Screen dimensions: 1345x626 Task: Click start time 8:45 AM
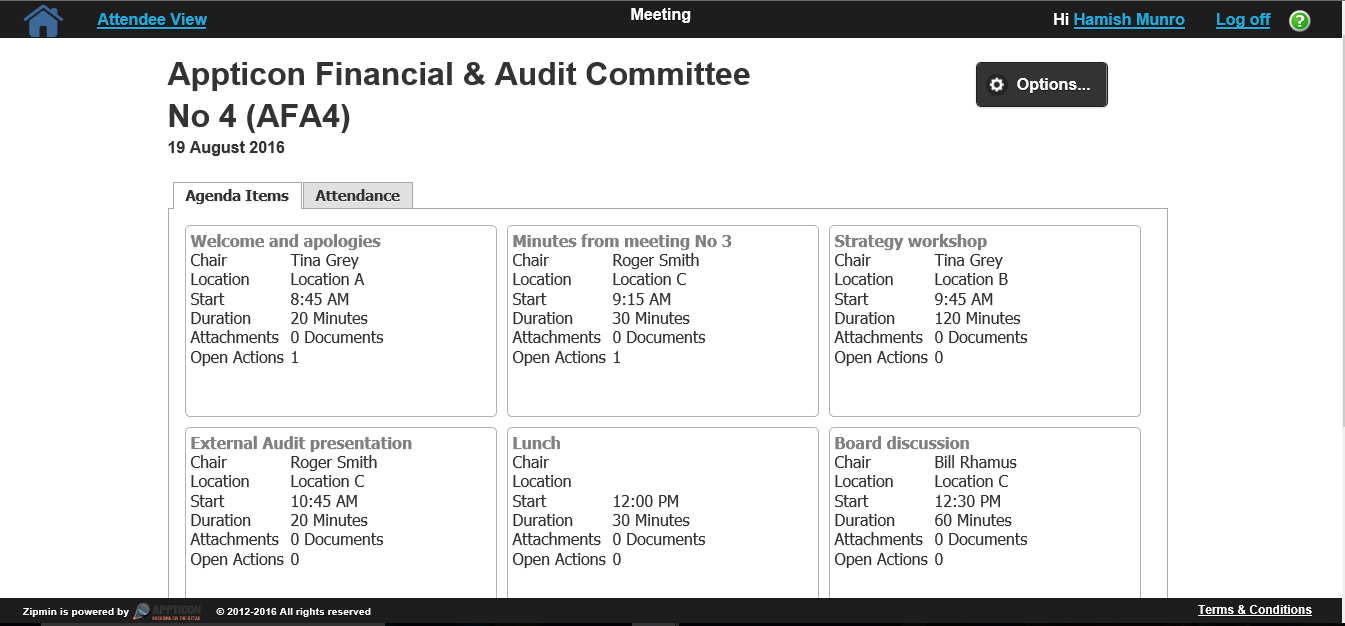point(320,299)
